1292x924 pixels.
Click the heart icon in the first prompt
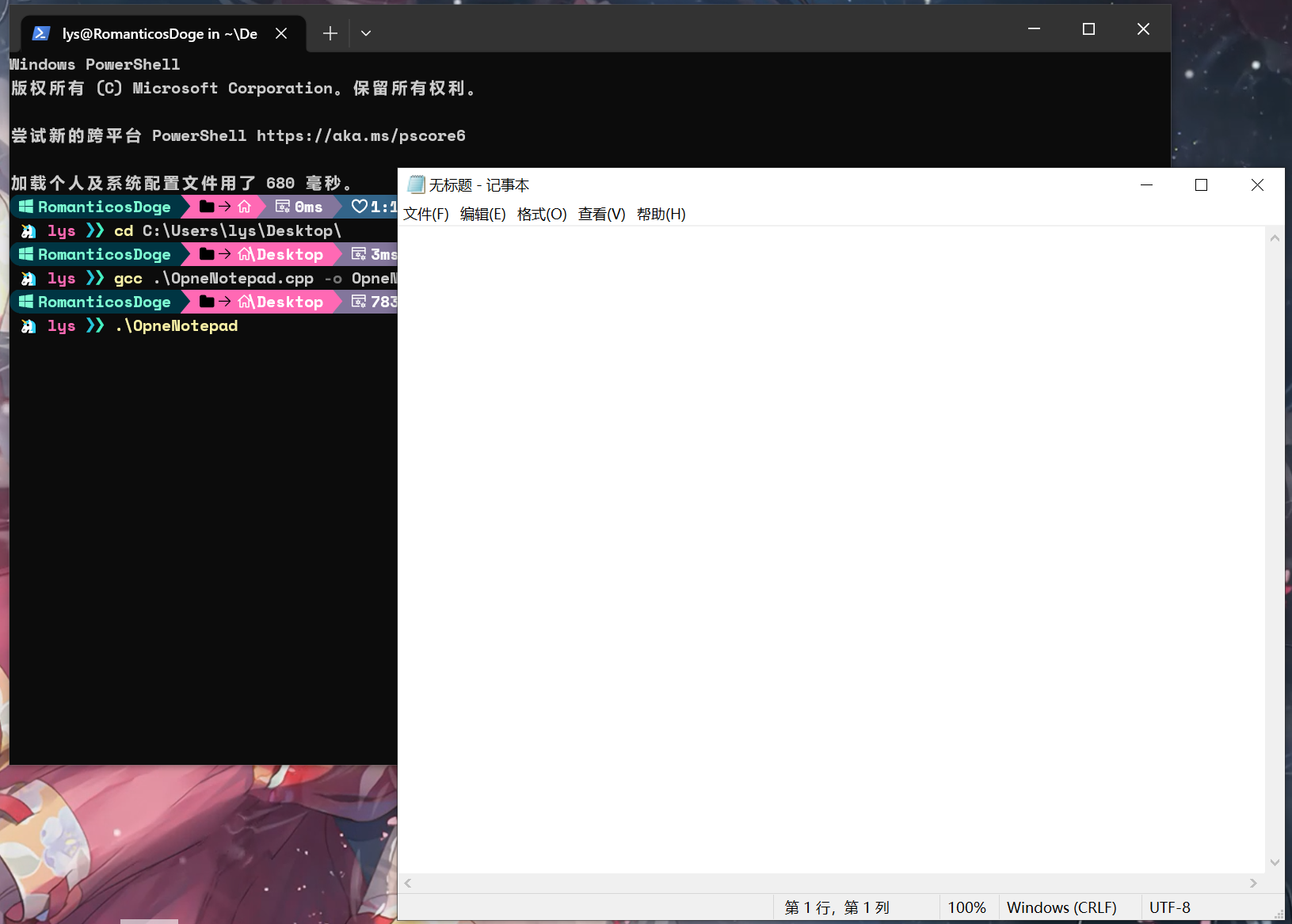[360, 207]
